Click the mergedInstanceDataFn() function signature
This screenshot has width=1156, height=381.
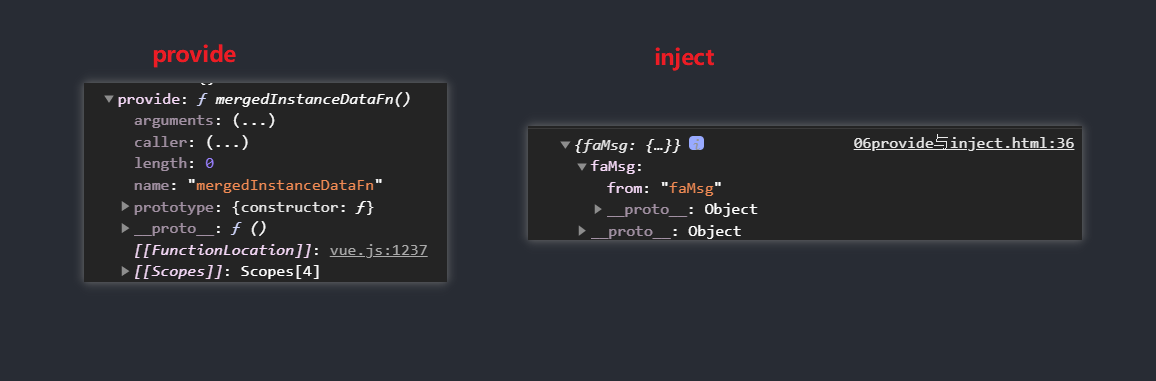(313, 99)
